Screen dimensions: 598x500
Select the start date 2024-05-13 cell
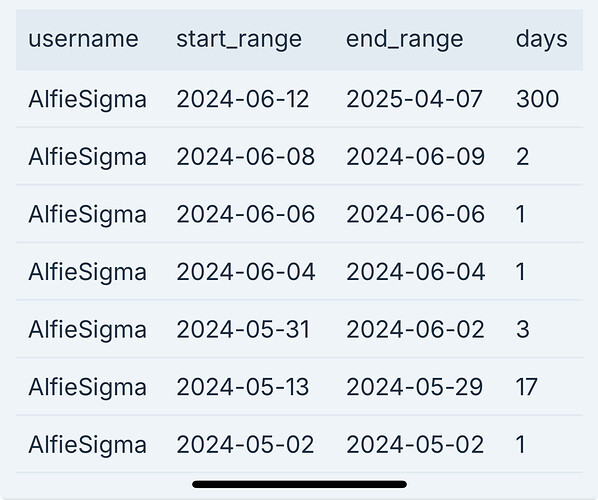[x=243, y=387]
